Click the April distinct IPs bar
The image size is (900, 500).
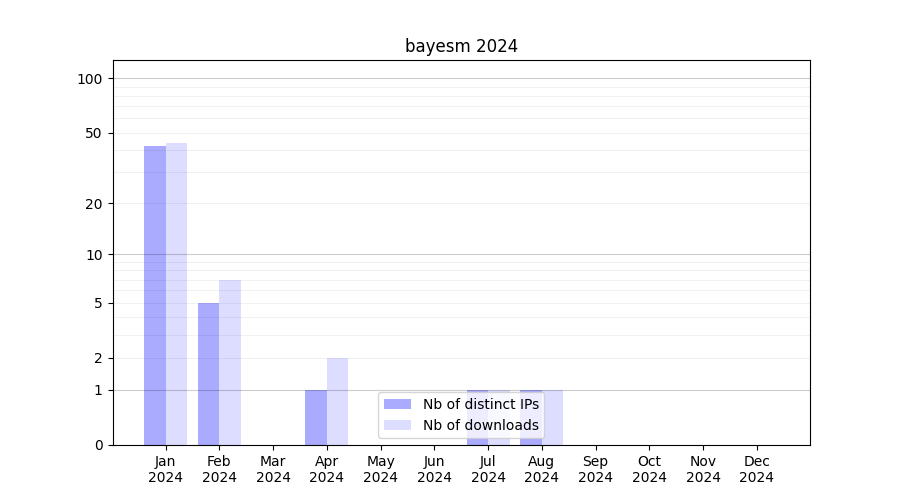click(x=316, y=417)
